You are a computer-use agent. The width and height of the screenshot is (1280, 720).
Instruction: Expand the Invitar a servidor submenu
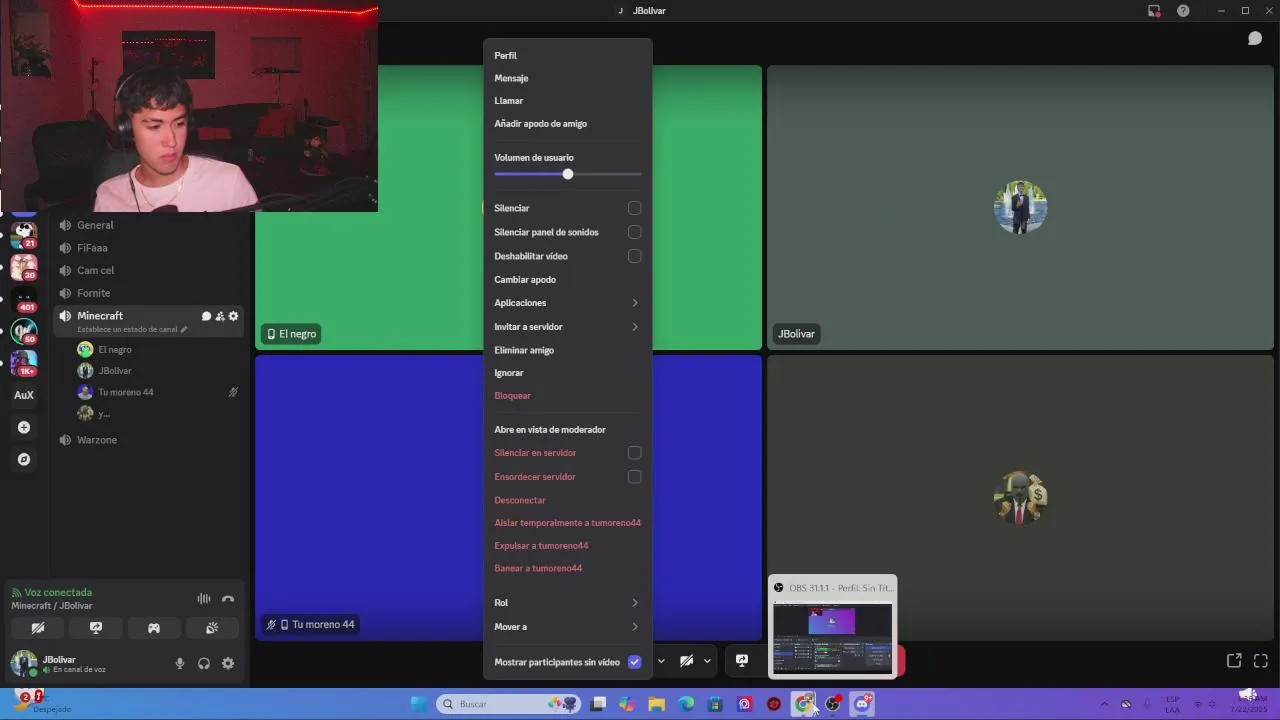pos(567,327)
